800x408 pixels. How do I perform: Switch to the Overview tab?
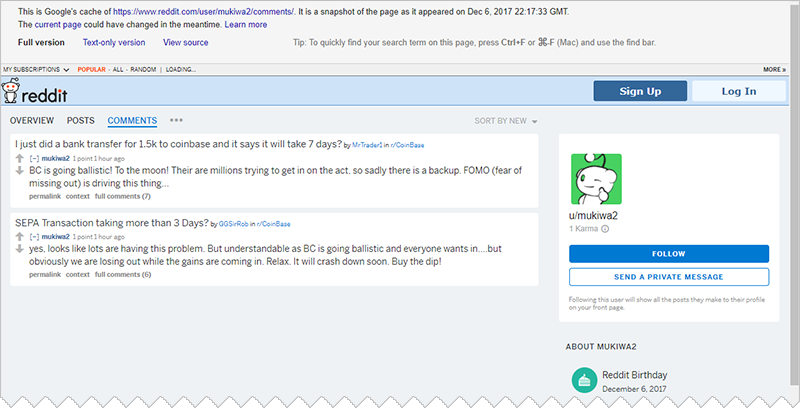click(31, 120)
